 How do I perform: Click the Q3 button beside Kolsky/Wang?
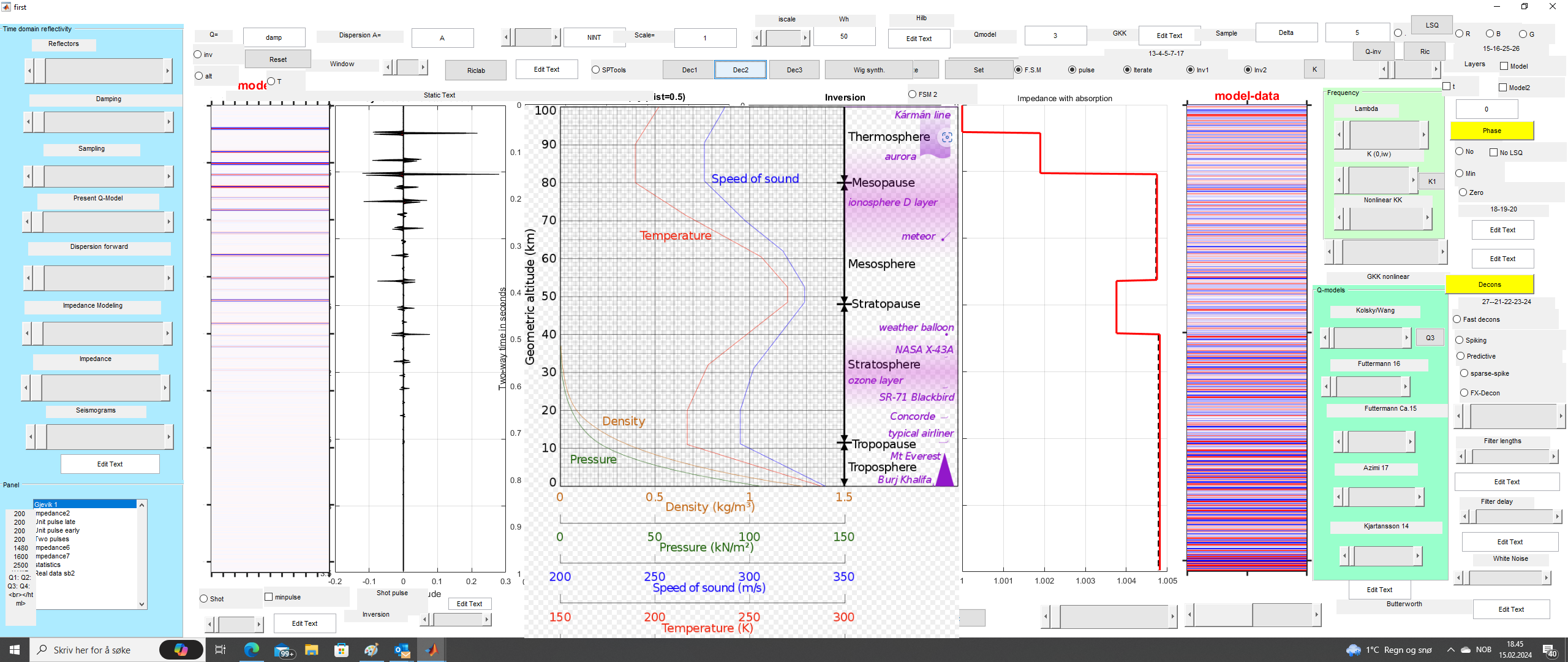1430,338
